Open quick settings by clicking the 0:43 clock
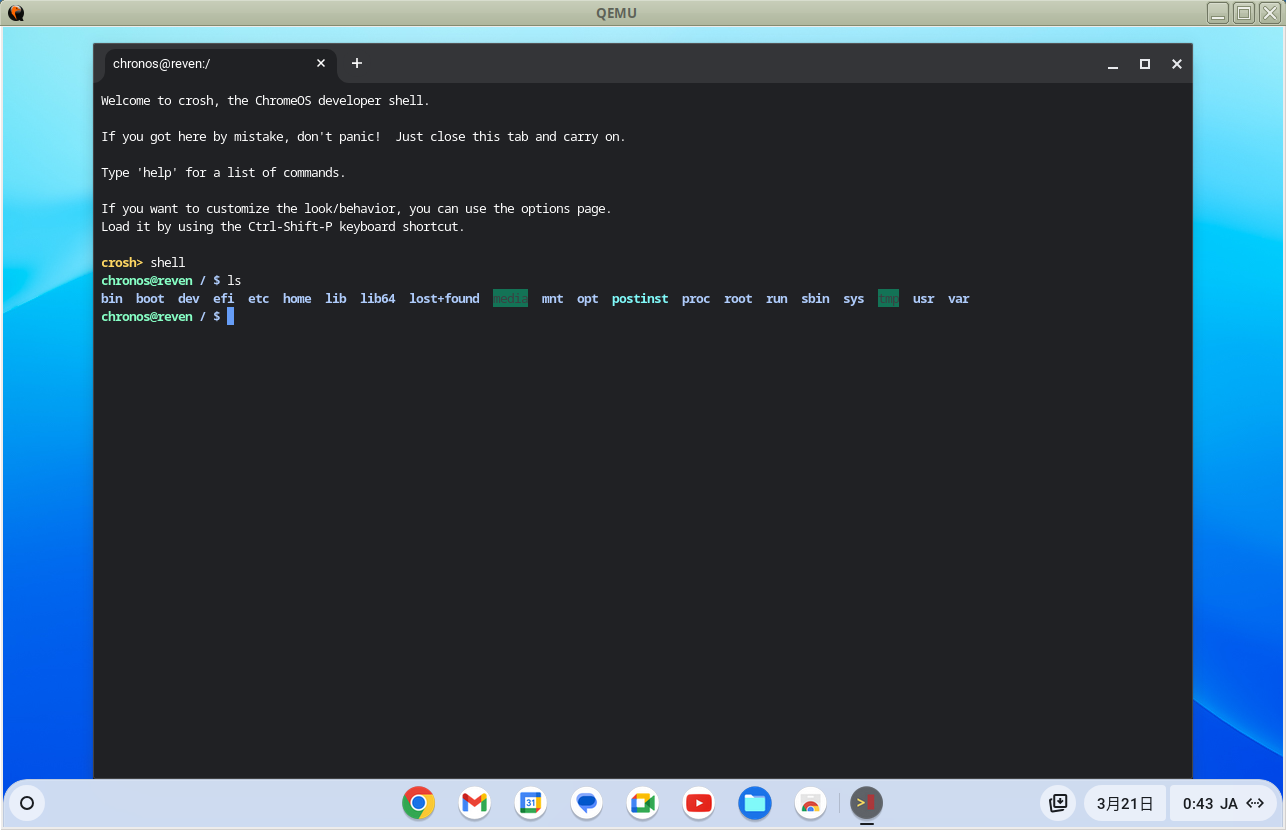 [x=1198, y=803]
